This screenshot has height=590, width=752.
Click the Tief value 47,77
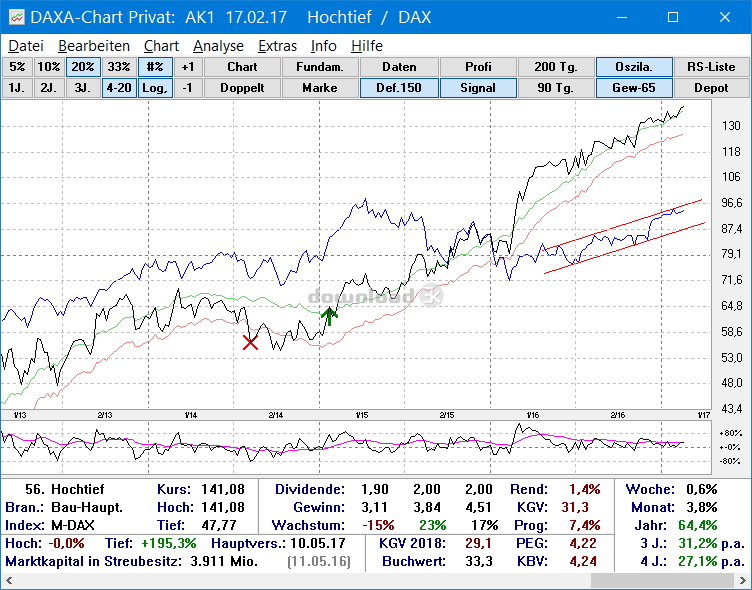(219, 525)
